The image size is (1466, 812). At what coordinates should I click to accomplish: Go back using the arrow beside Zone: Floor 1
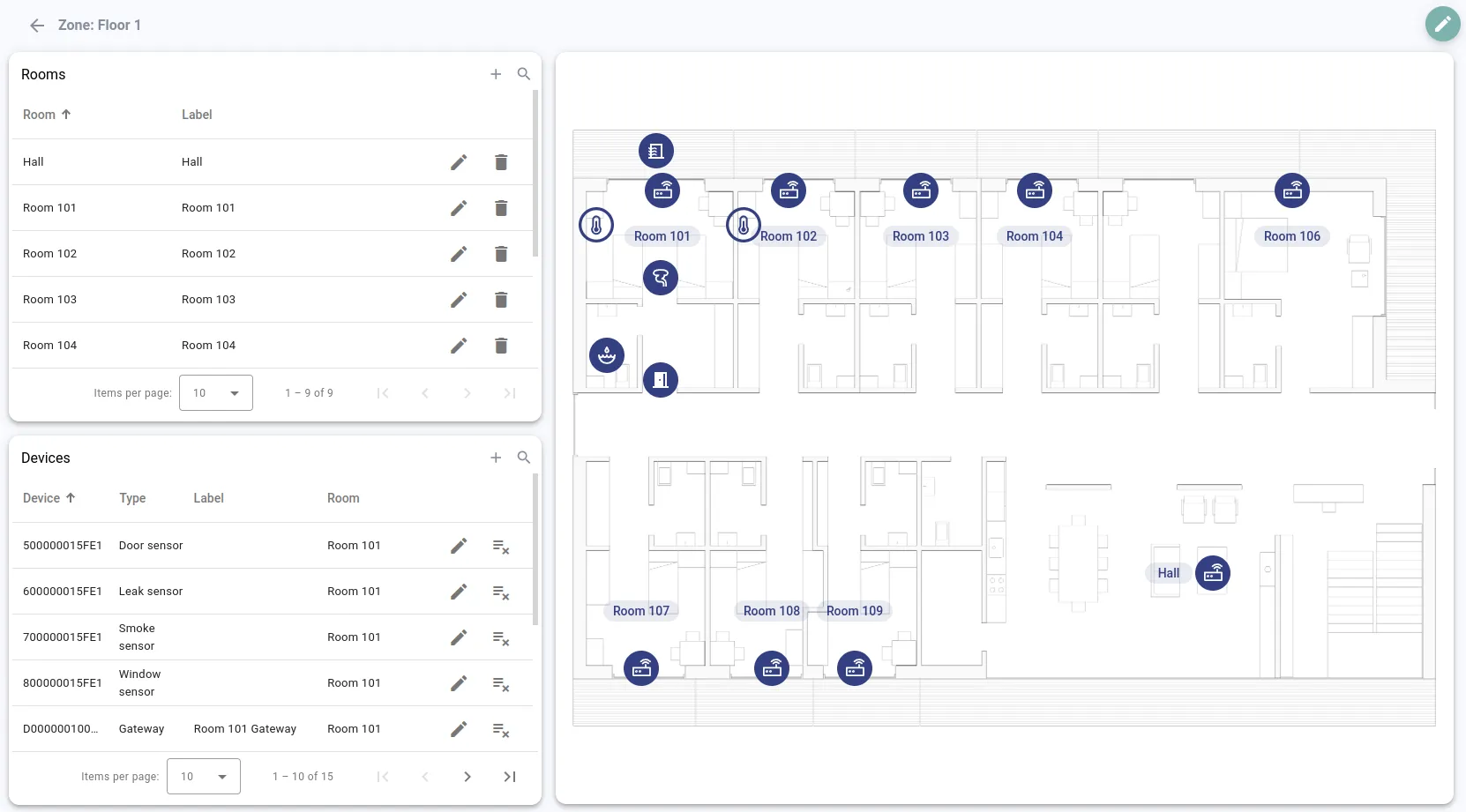point(37,26)
